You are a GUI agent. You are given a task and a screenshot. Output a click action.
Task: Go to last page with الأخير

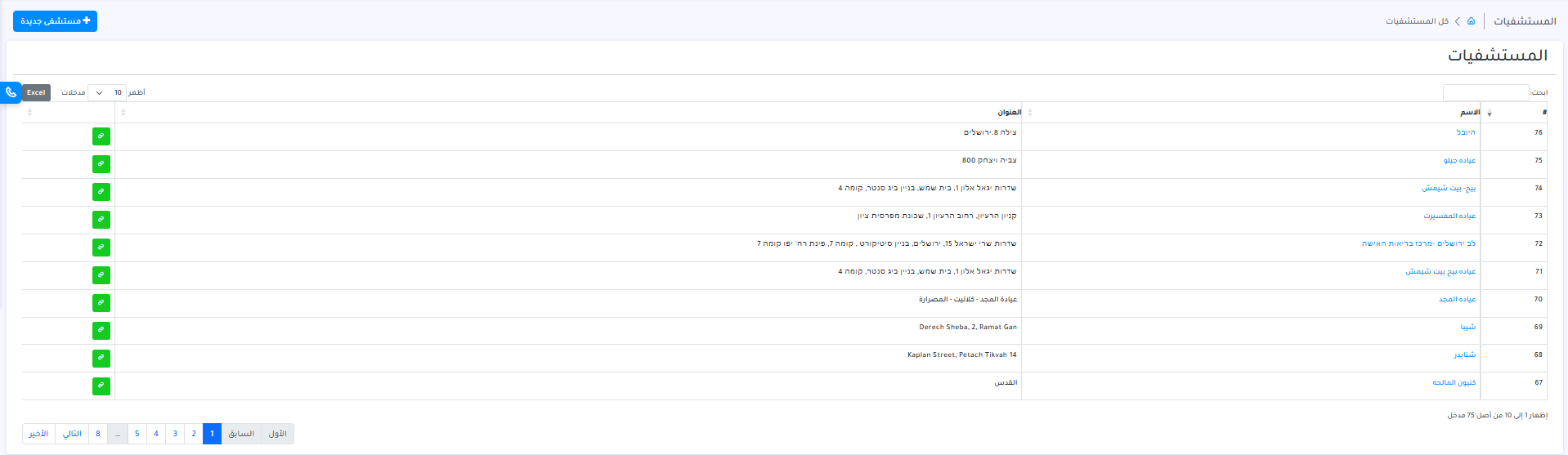click(39, 434)
